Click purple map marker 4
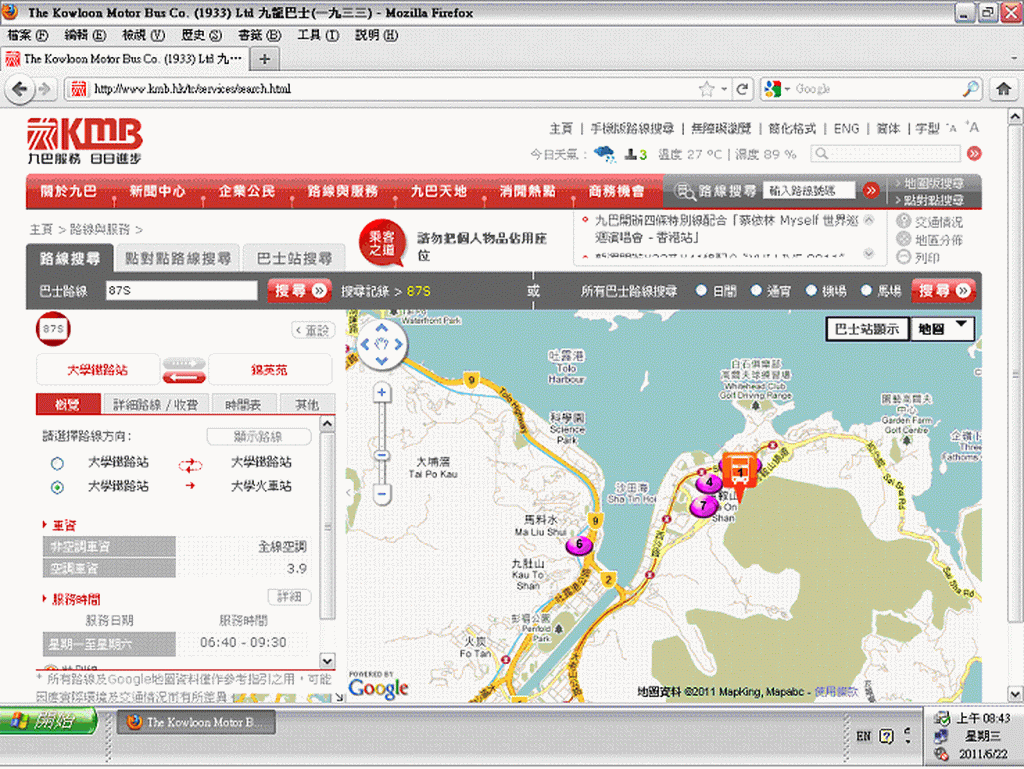The image size is (1024, 769). click(x=709, y=483)
